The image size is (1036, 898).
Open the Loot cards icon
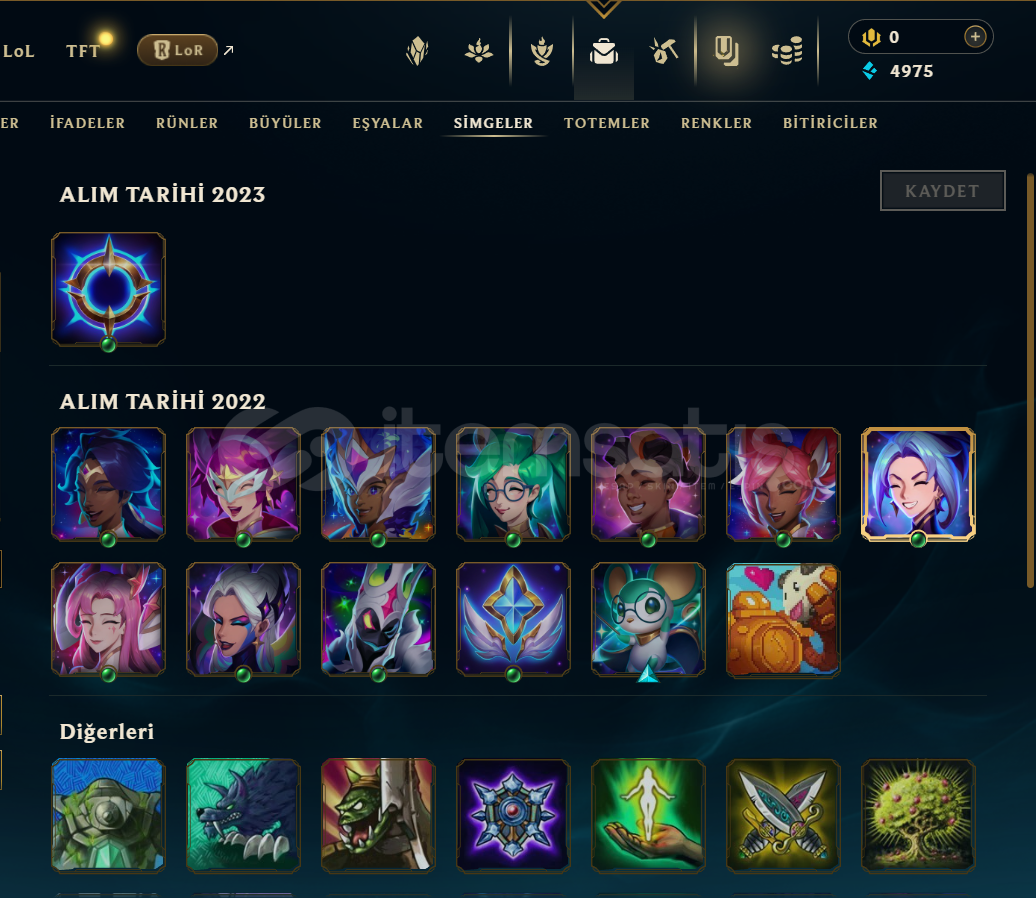[x=726, y=51]
